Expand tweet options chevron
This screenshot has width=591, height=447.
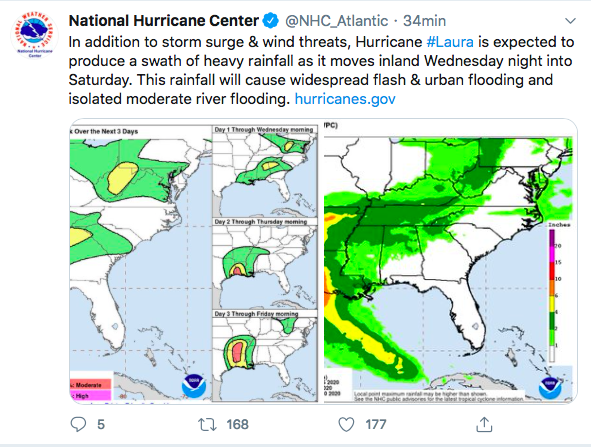click(x=570, y=21)
